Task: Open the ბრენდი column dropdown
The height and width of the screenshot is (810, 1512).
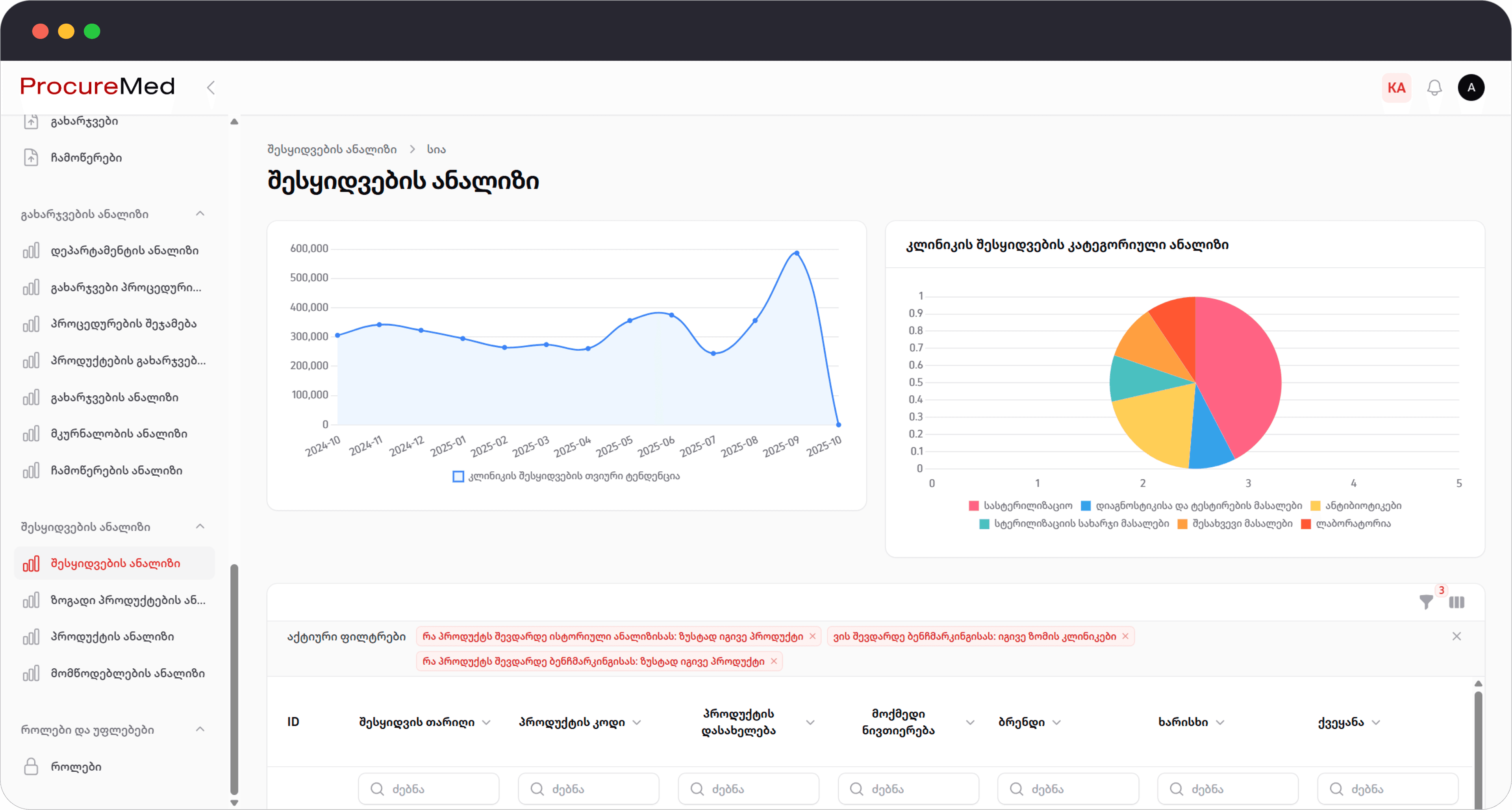Action: pos(1056,722)
